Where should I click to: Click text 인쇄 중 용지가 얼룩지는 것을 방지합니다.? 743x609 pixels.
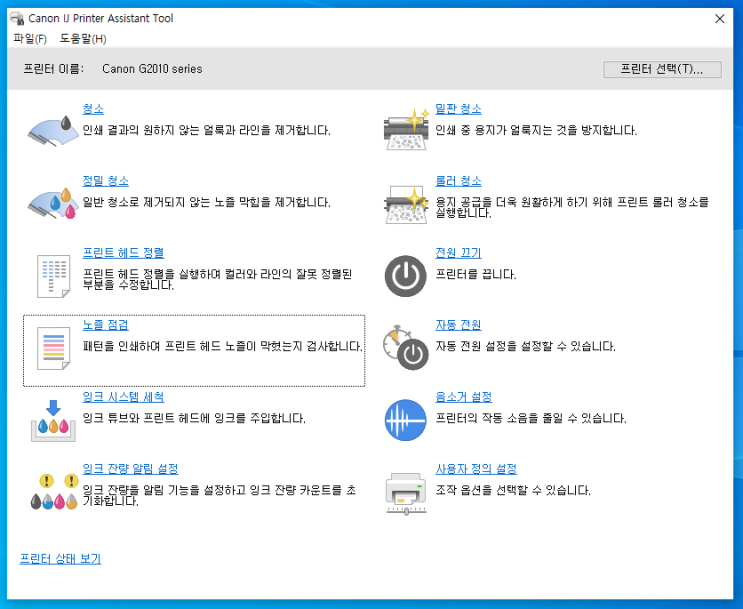tap(536, 130)
